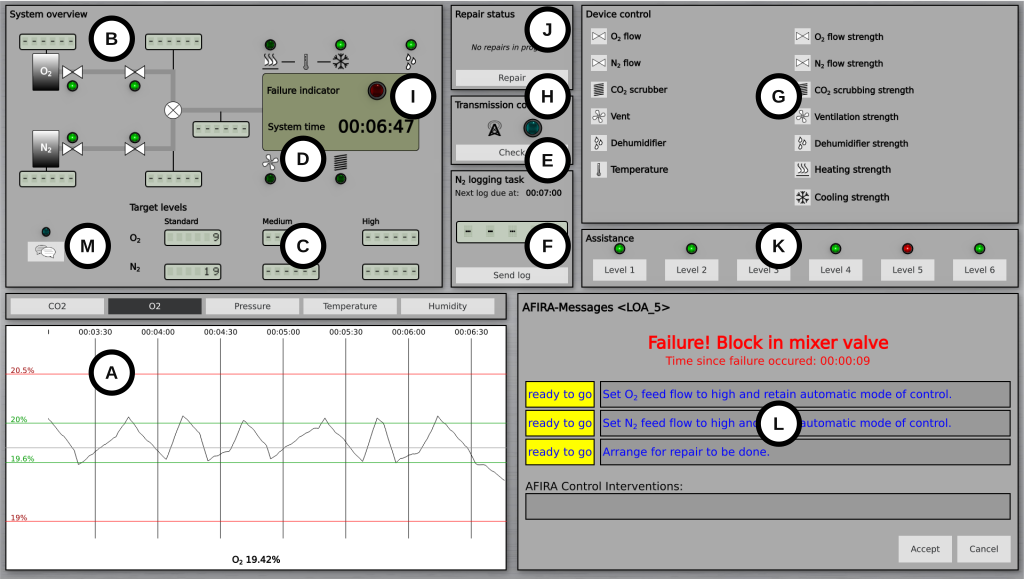Switch to the Pressure graph tab
This screenshot has width=1024, height=579.
click(x=252, y=306)
